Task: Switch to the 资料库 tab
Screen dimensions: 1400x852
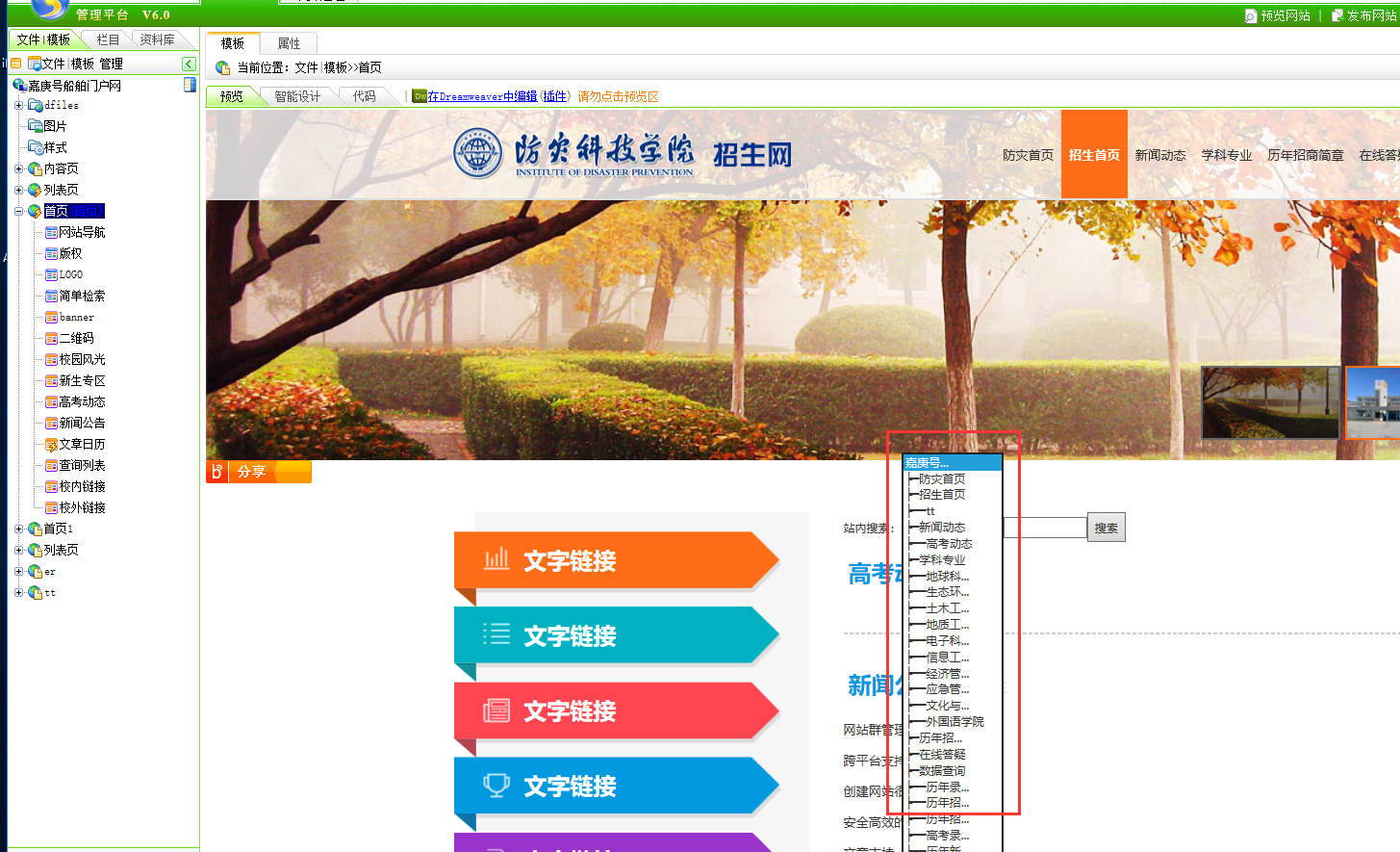Action: coord(157,39)
